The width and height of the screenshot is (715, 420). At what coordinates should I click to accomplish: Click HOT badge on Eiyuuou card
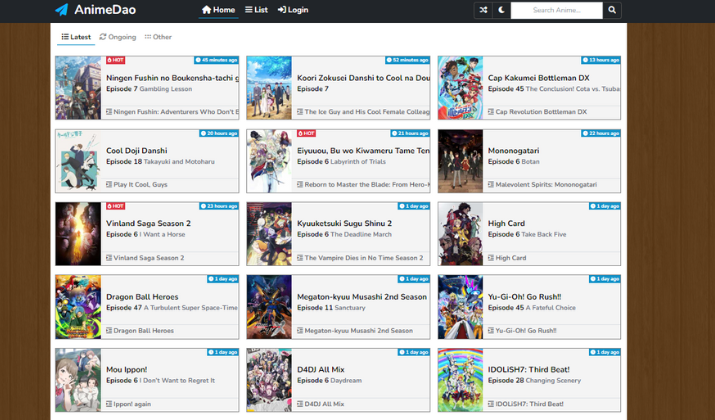306,133
